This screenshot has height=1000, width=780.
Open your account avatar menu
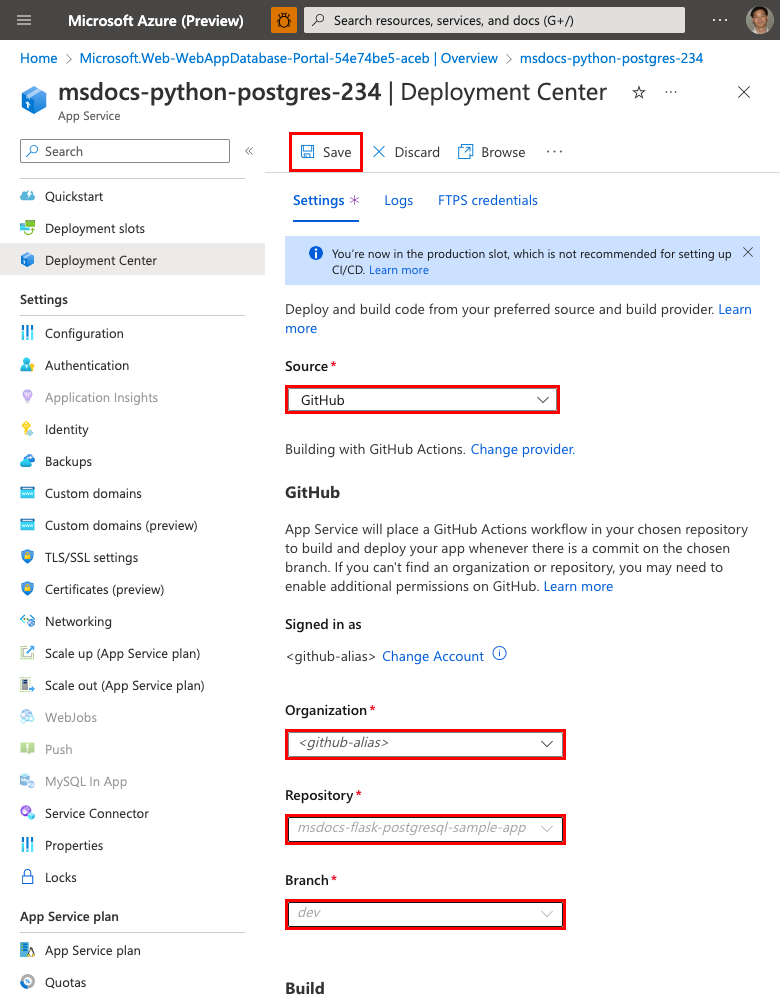759,19
